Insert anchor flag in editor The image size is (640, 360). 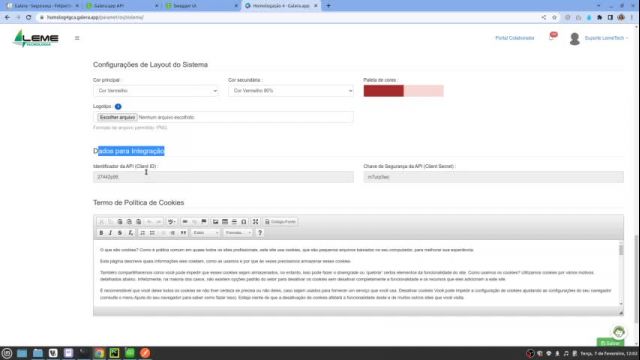click(204, 222)
